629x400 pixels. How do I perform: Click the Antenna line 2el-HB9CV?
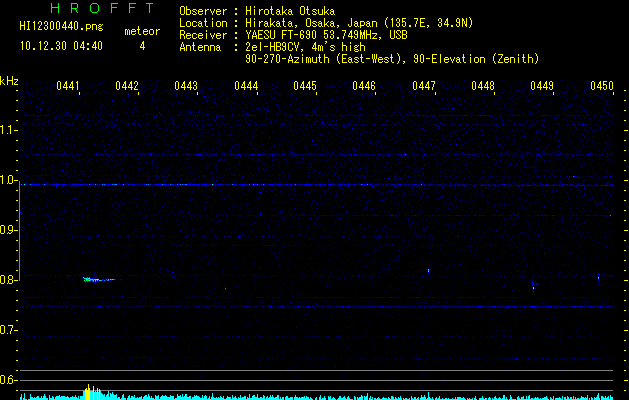pos(305,47)
